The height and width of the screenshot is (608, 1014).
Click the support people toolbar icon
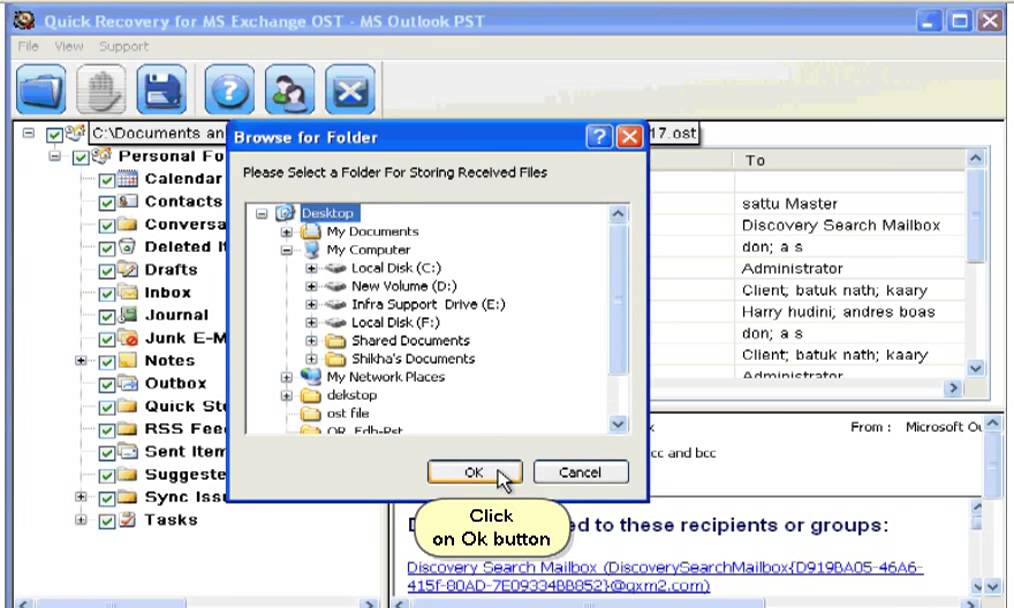pos(290,89)
